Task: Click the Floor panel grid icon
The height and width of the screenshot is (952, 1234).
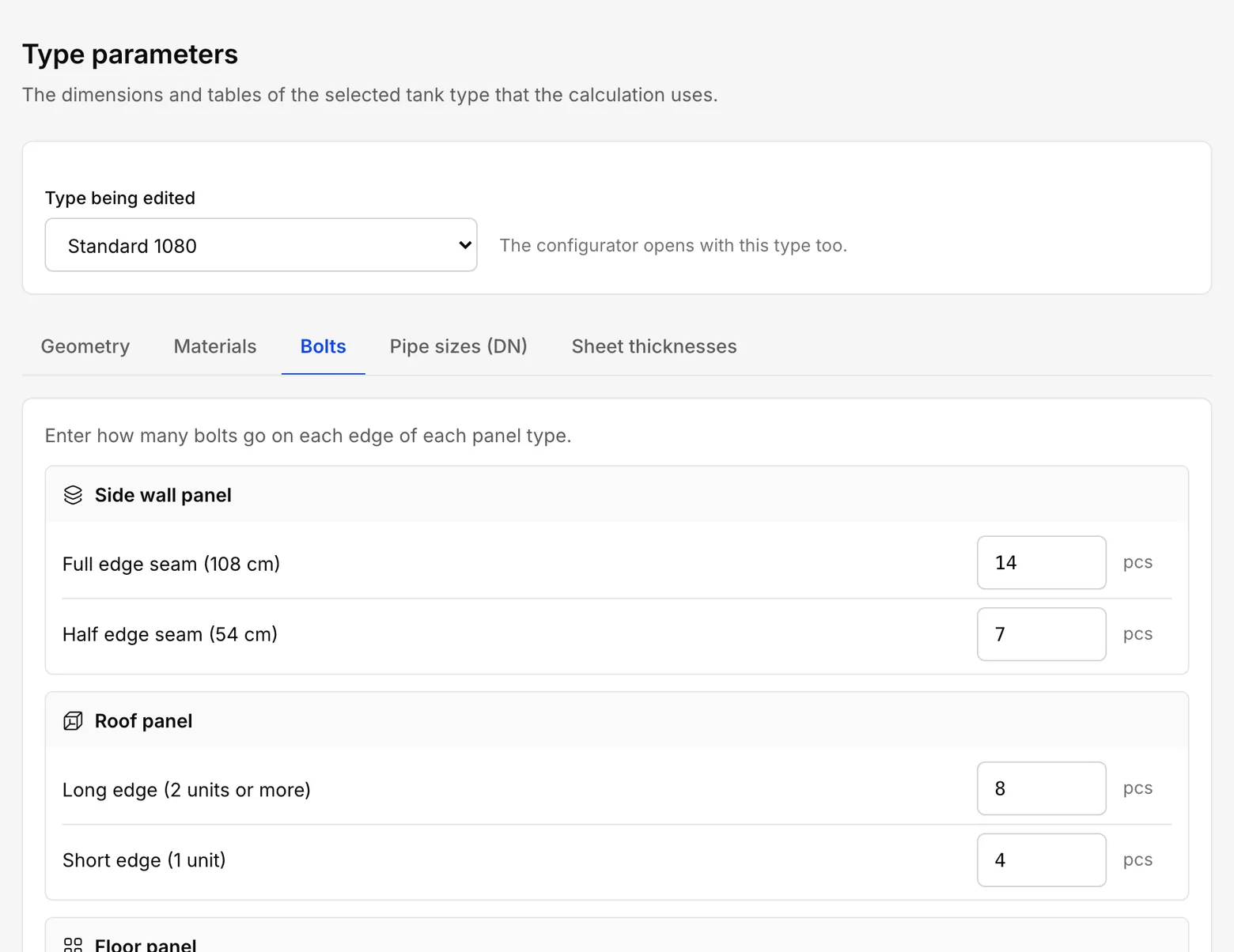Action: click(73, 945)
